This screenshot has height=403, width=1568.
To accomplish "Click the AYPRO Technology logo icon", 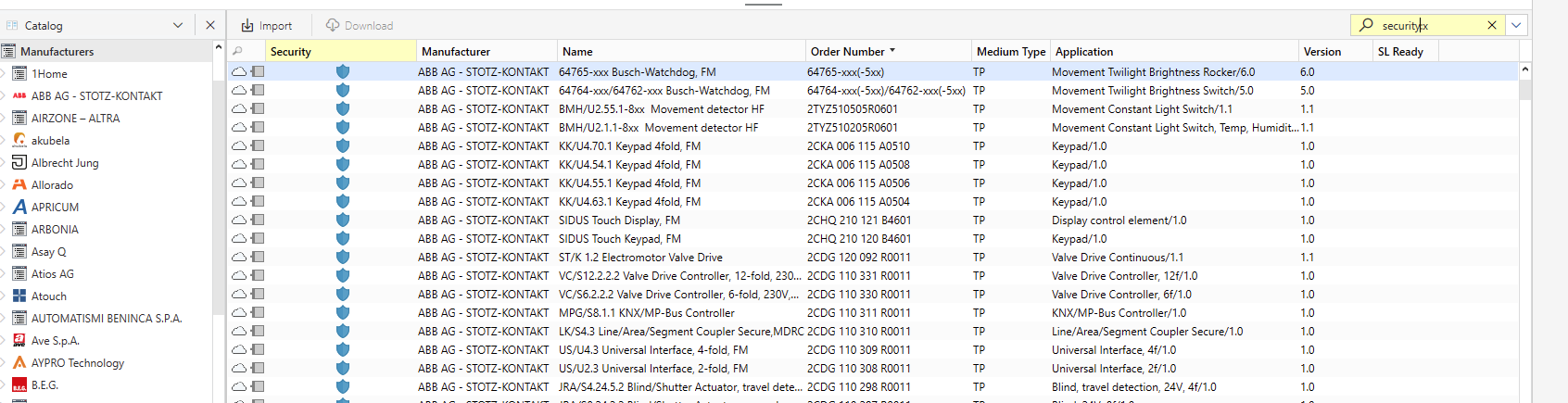I will click(x=19, y=362).
